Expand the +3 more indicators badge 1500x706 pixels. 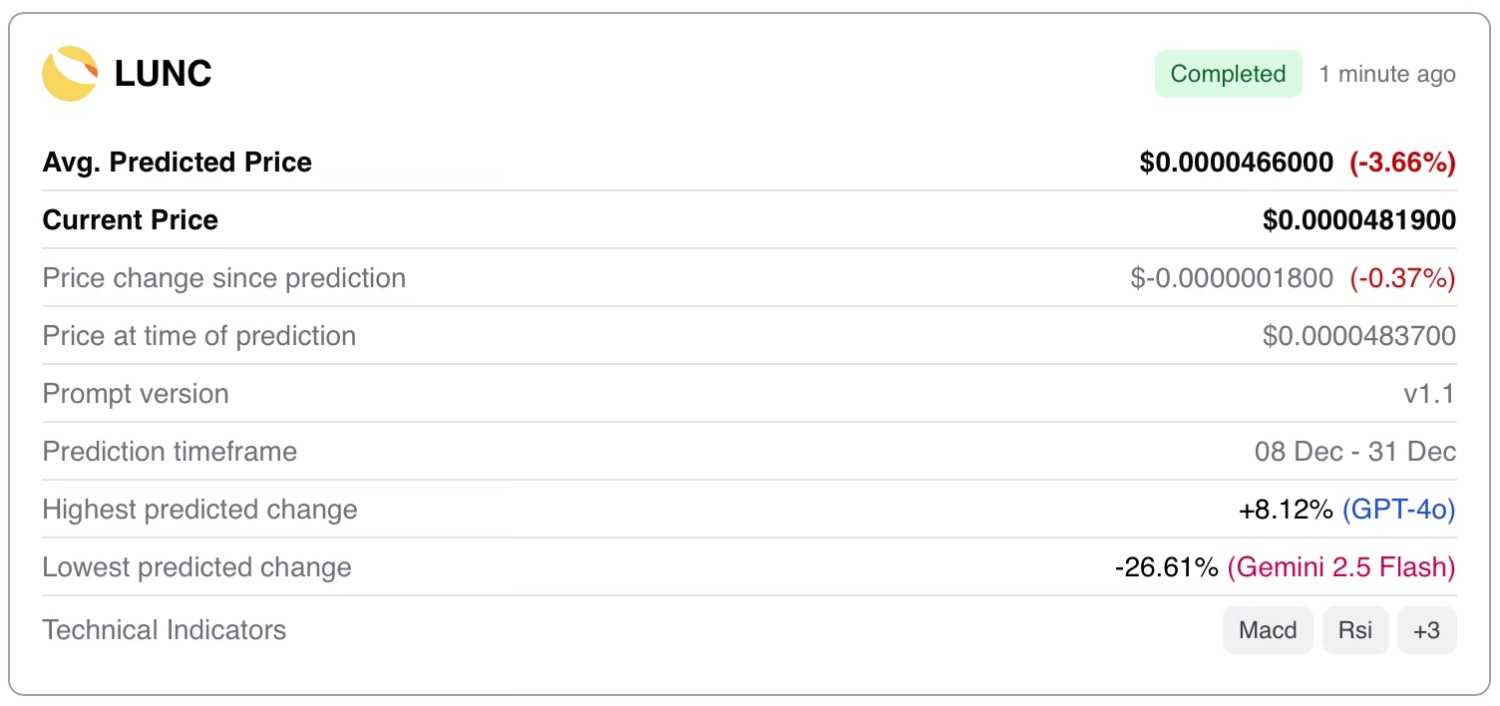click(x=1426, y=630)
